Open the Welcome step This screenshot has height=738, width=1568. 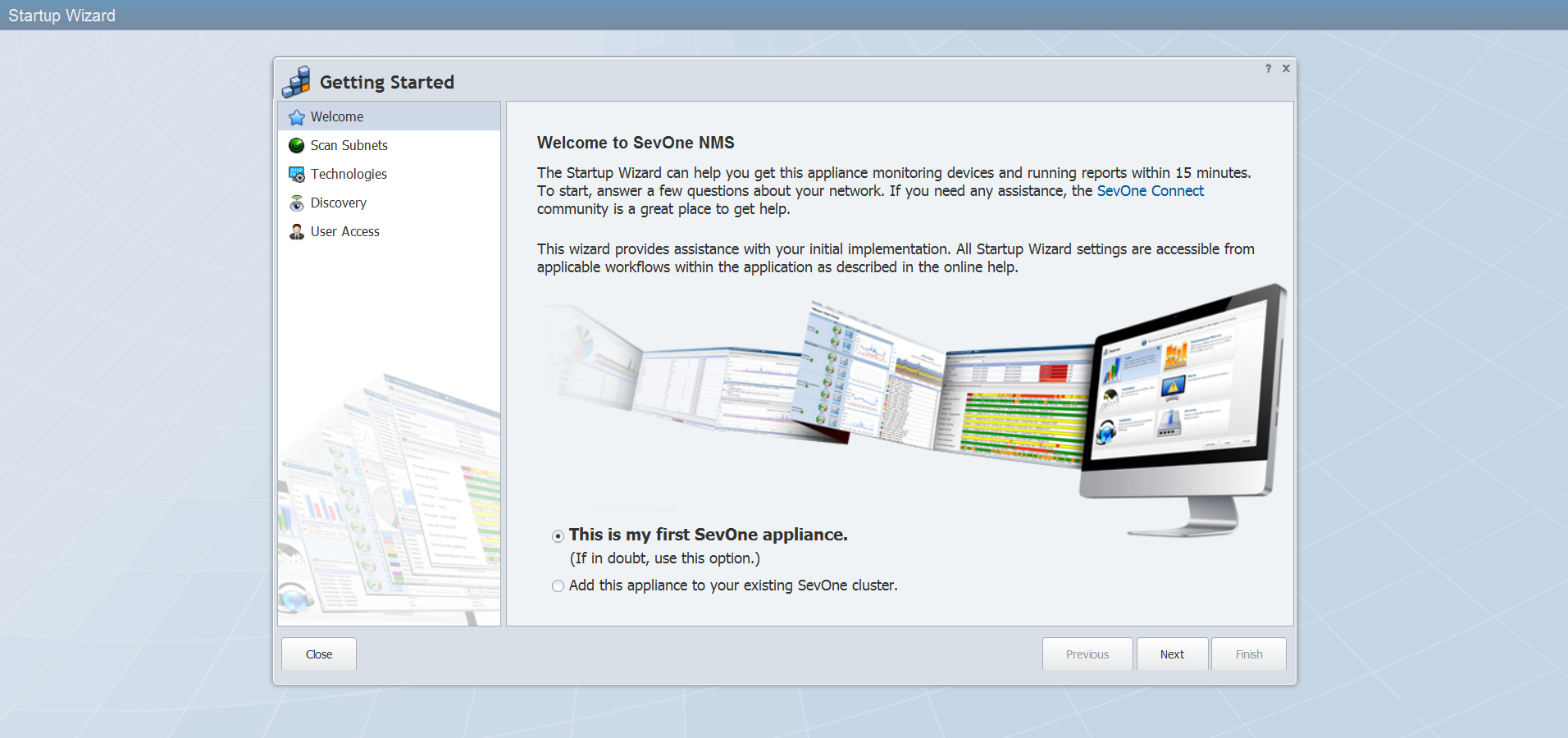click(x=389, y=116)
